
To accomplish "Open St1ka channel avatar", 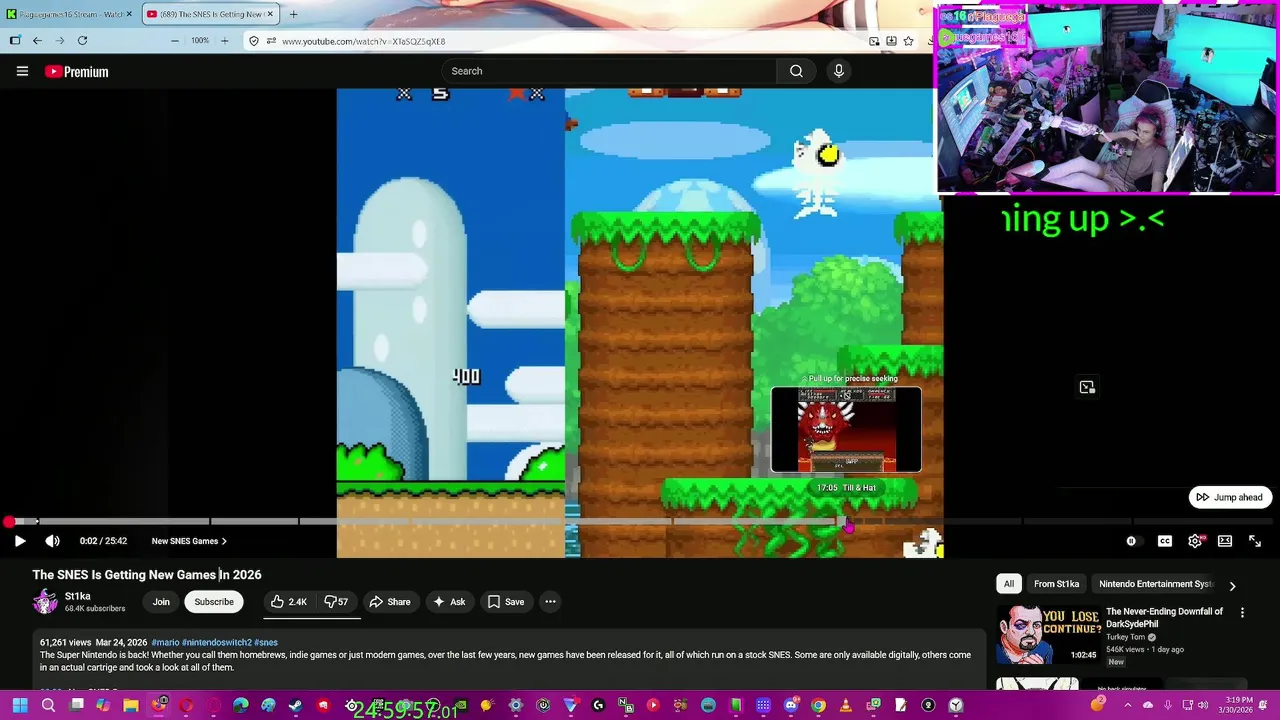I will click(x=45, y=601).
